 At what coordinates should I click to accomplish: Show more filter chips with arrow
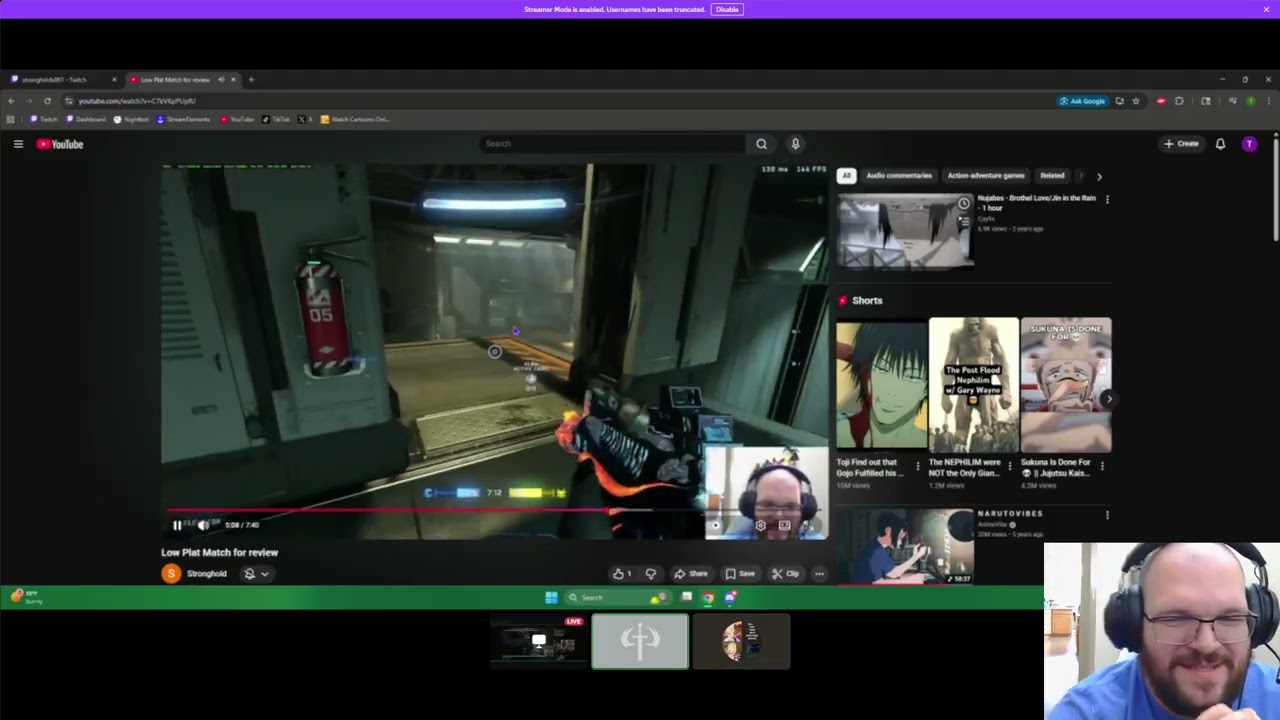coord(1099,176)
